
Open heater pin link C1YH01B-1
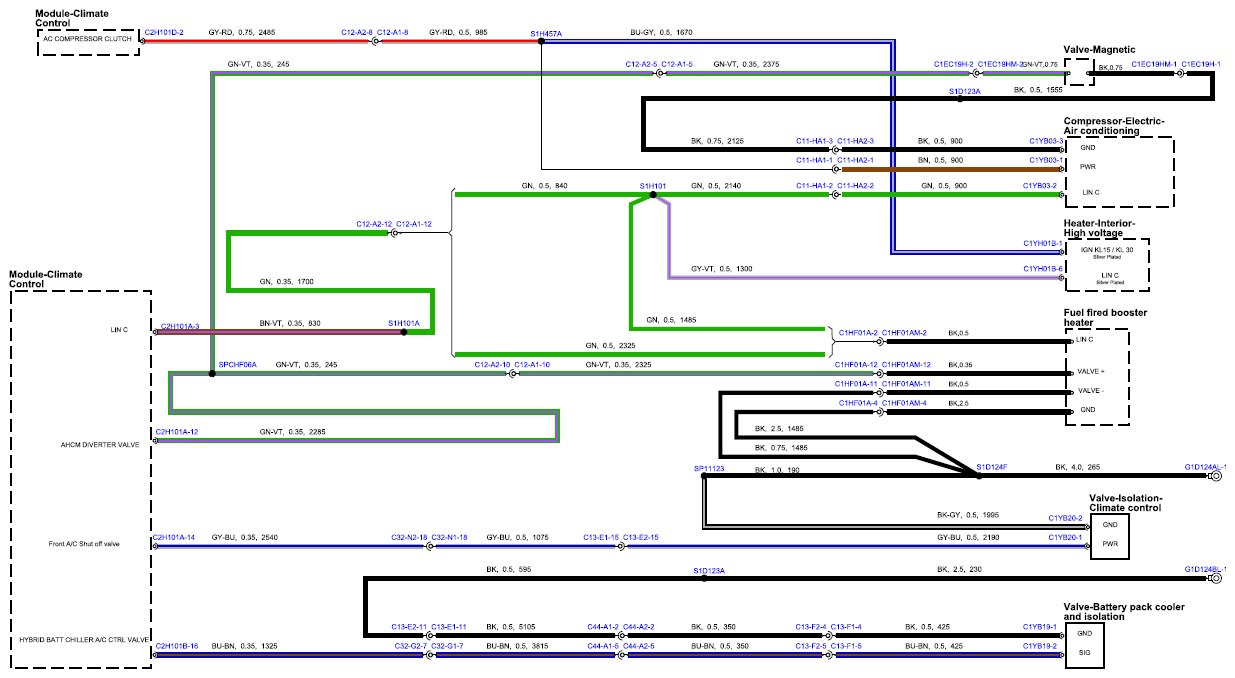[1043, 243]
